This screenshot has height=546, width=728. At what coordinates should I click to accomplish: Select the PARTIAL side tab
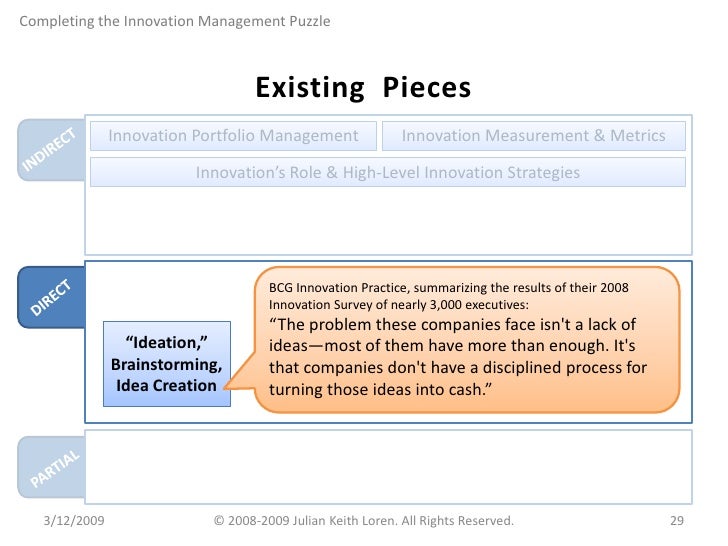click(x=51, y=467)
